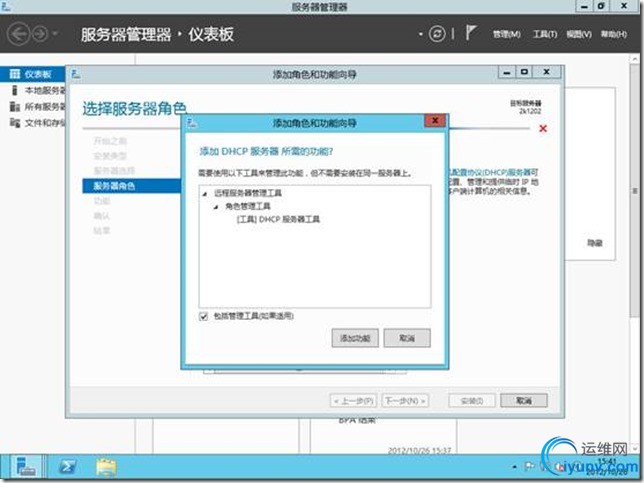Click the red X icon in the wizard header
The image size is (644, 483).
click(543, 129)
